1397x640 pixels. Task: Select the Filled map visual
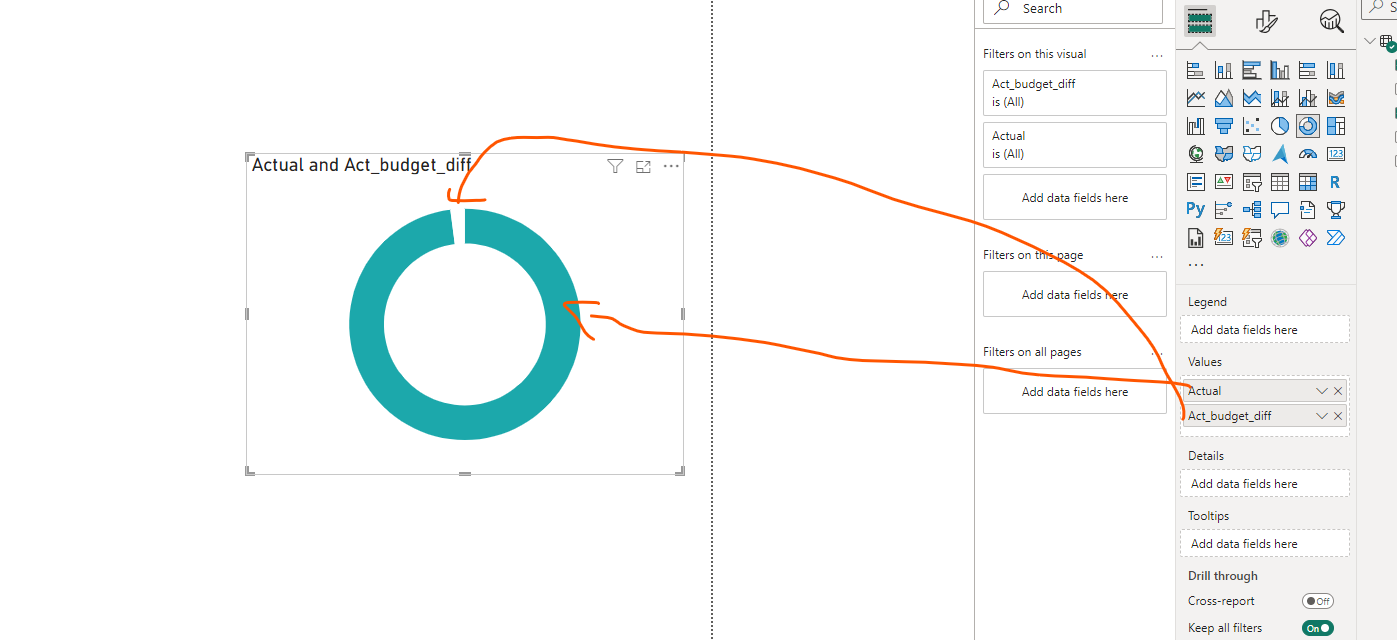pos(1223,154)
